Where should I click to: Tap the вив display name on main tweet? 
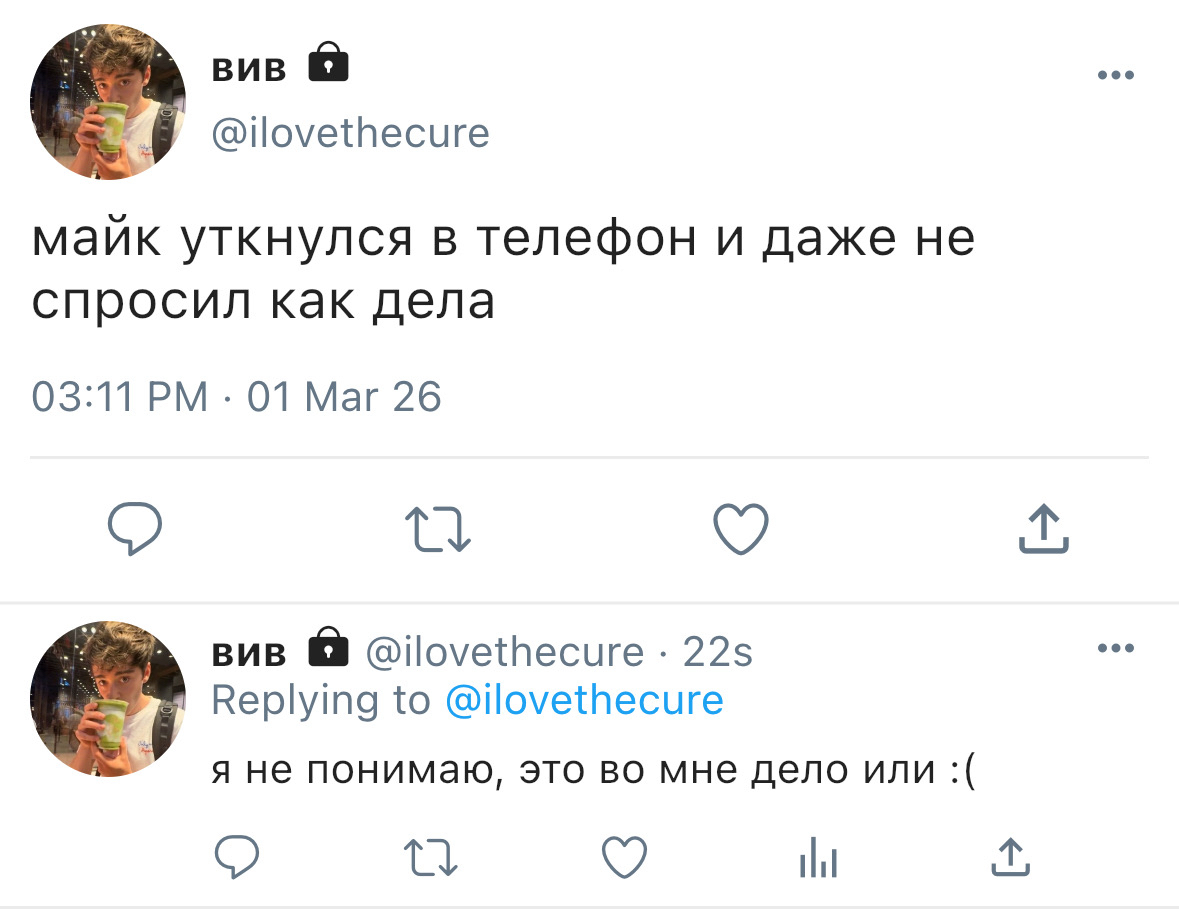249,68
